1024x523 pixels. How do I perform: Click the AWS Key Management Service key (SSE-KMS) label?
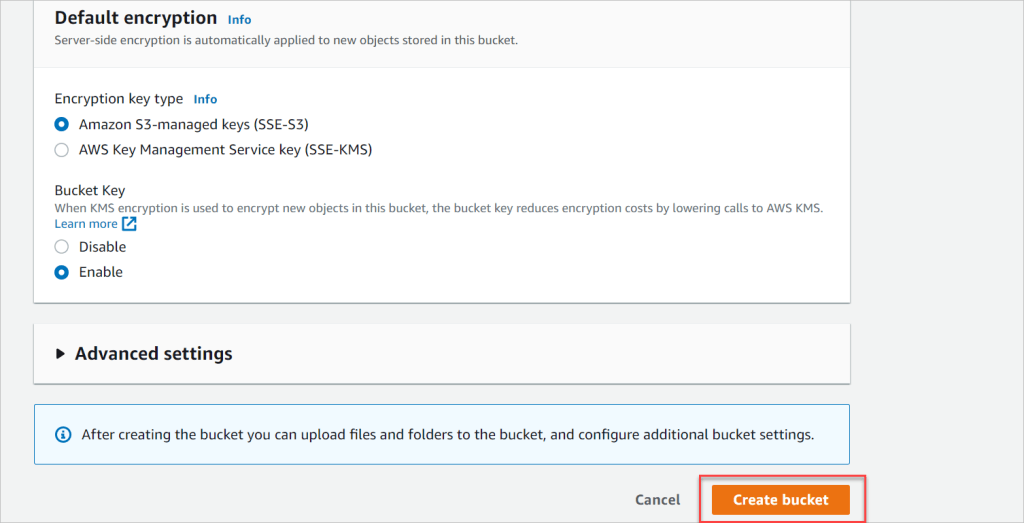pyautogui.click(x=225, y=150)
